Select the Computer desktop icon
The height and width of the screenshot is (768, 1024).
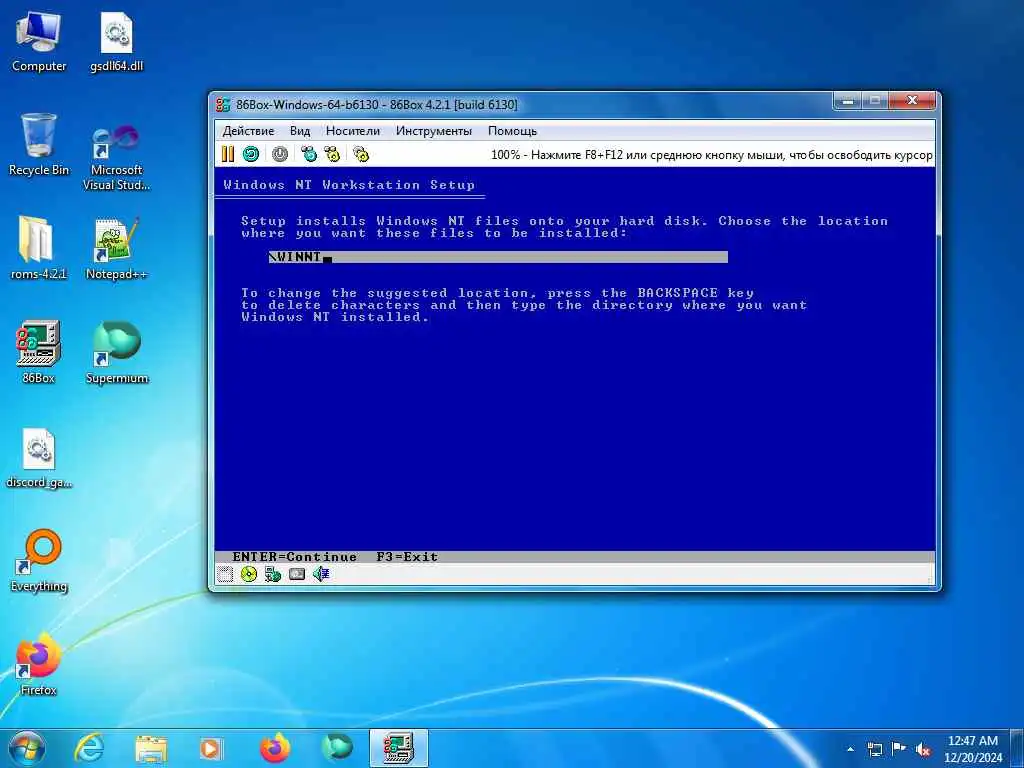point(39,42)
